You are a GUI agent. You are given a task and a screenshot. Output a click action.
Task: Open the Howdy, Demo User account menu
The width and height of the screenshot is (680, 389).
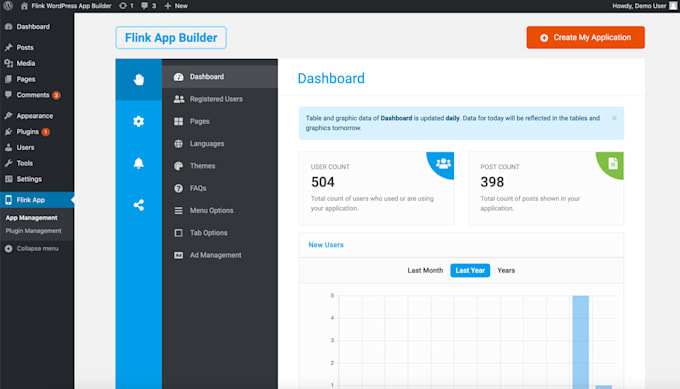644,6
